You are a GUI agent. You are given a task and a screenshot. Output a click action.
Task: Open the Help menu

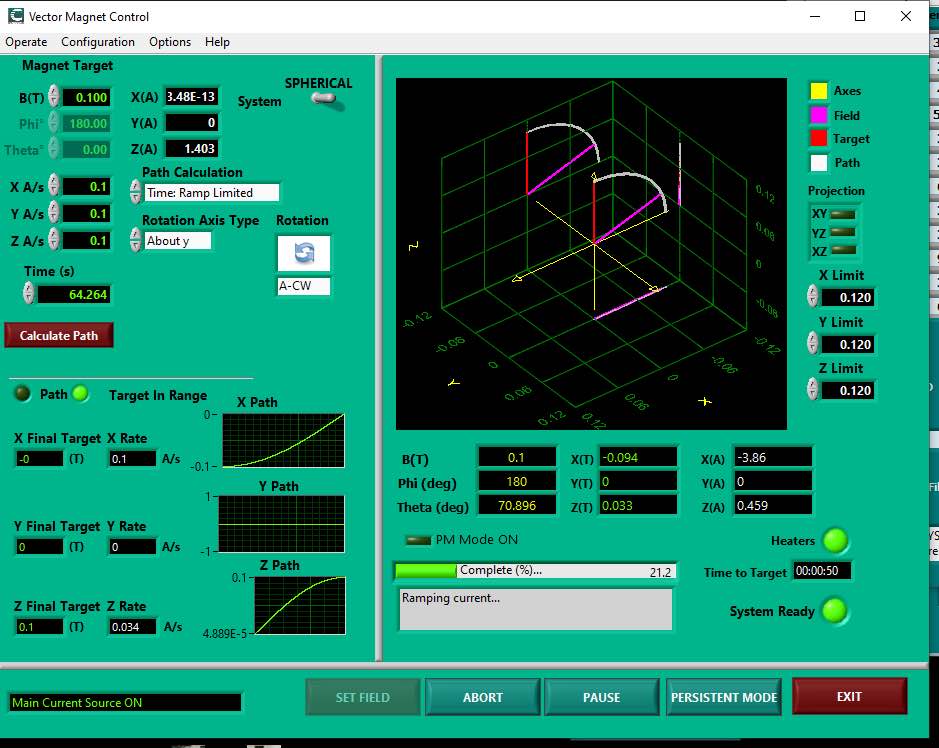coord(217,42)
